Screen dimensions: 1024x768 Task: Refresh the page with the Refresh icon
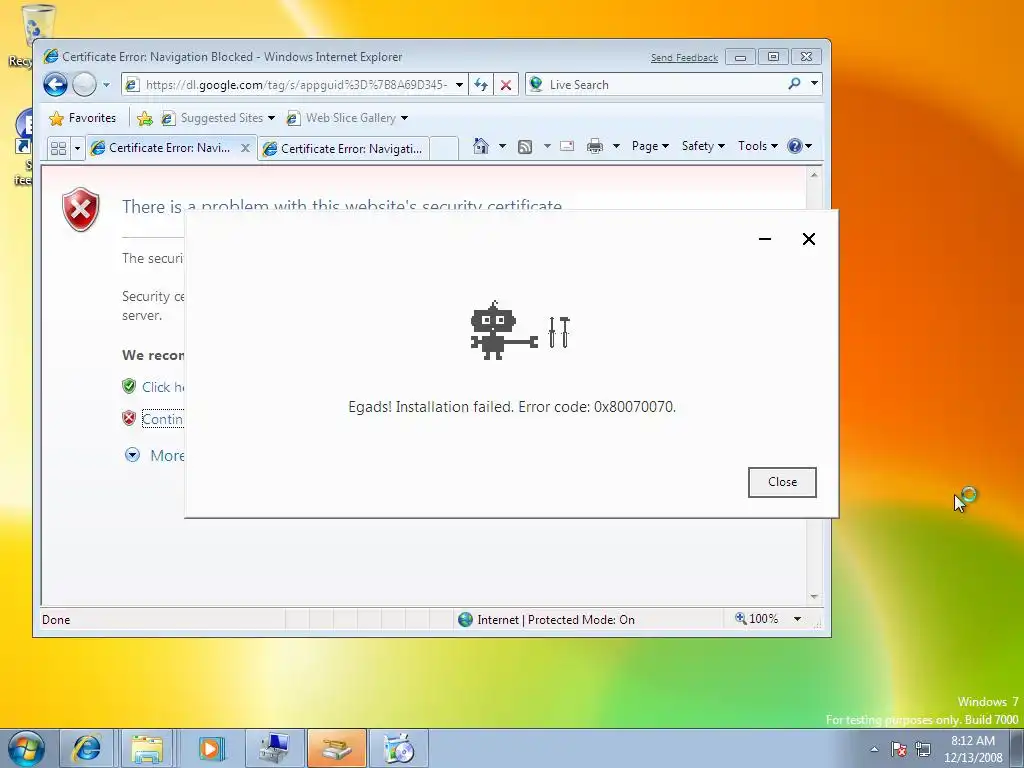481,85
